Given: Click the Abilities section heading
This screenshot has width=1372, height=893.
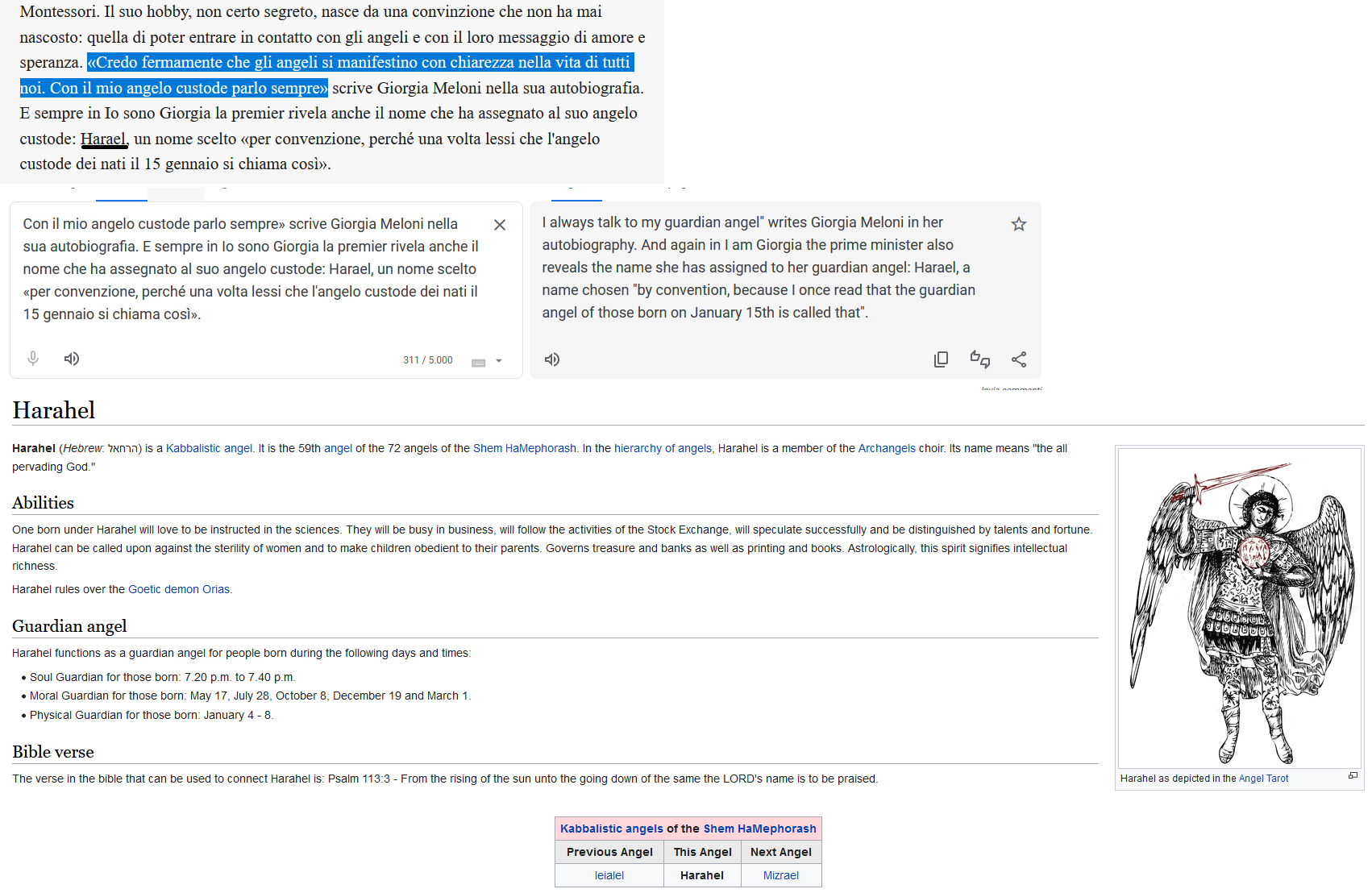Looking at the screenshot, I should pos(43,503).
